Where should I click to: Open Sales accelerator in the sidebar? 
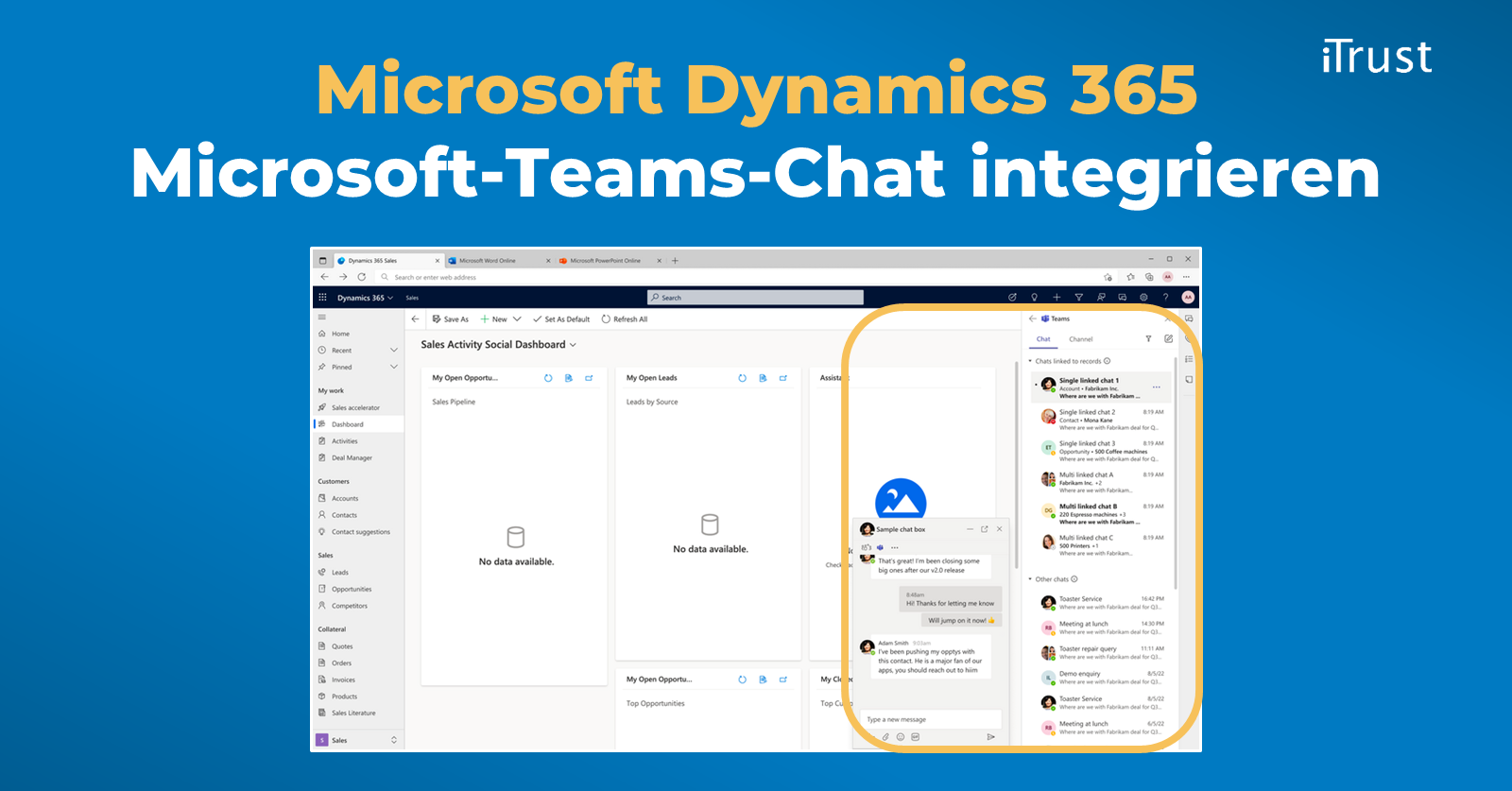point(358,408)
